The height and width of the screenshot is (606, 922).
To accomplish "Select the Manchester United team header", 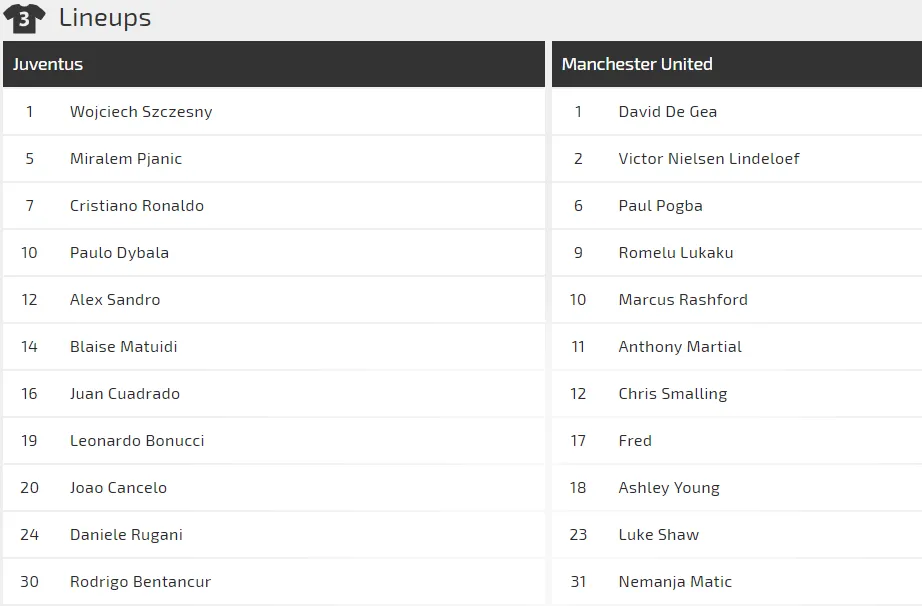I will pos(637,64).
